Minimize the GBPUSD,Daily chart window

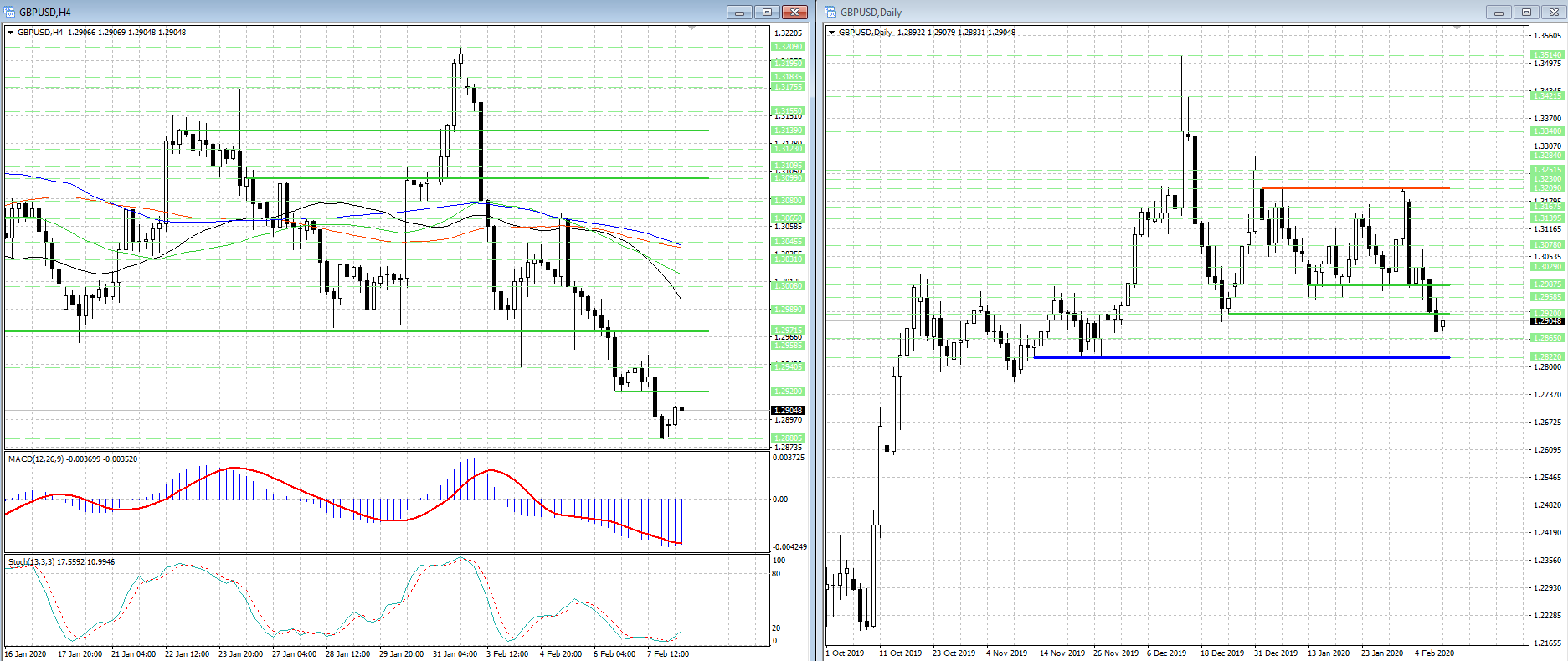tap(1499, 12)
